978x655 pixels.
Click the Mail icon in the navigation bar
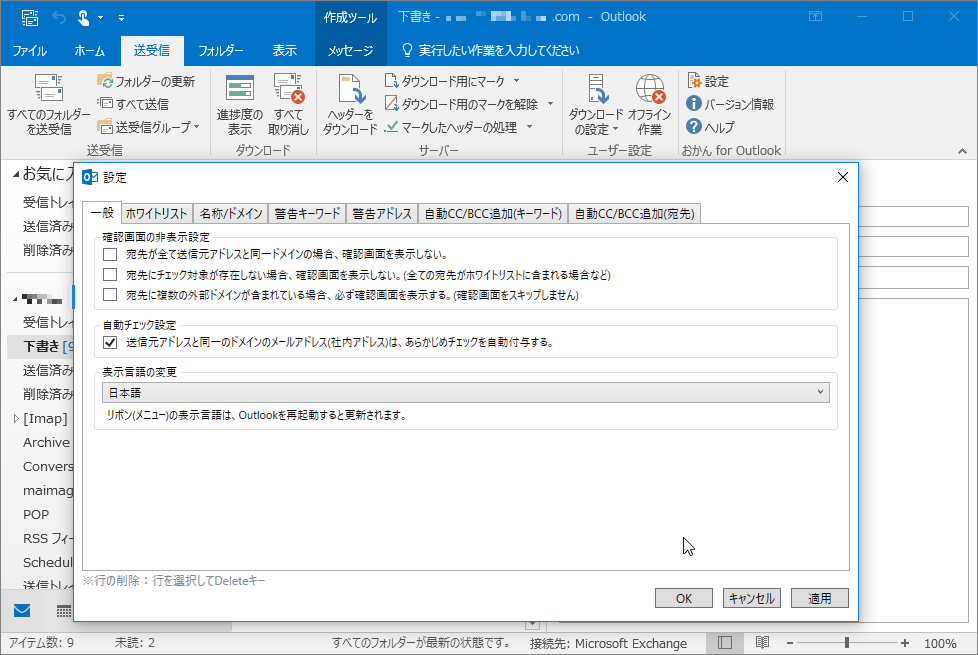21,610
